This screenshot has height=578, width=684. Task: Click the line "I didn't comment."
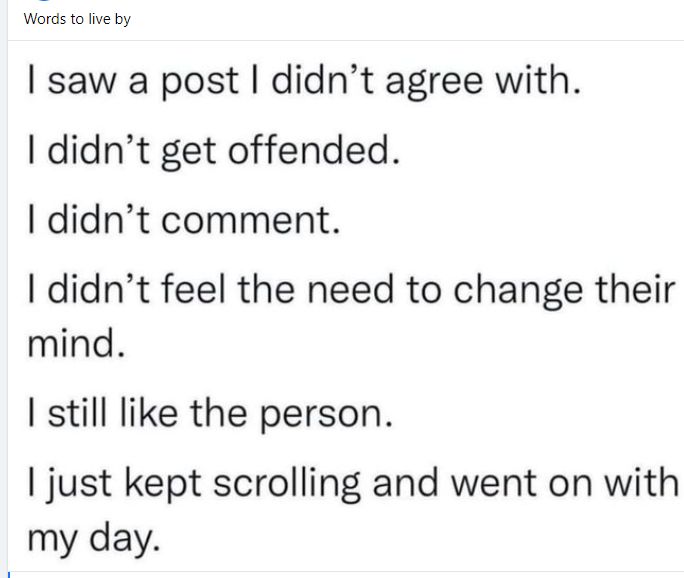point(183,220)
